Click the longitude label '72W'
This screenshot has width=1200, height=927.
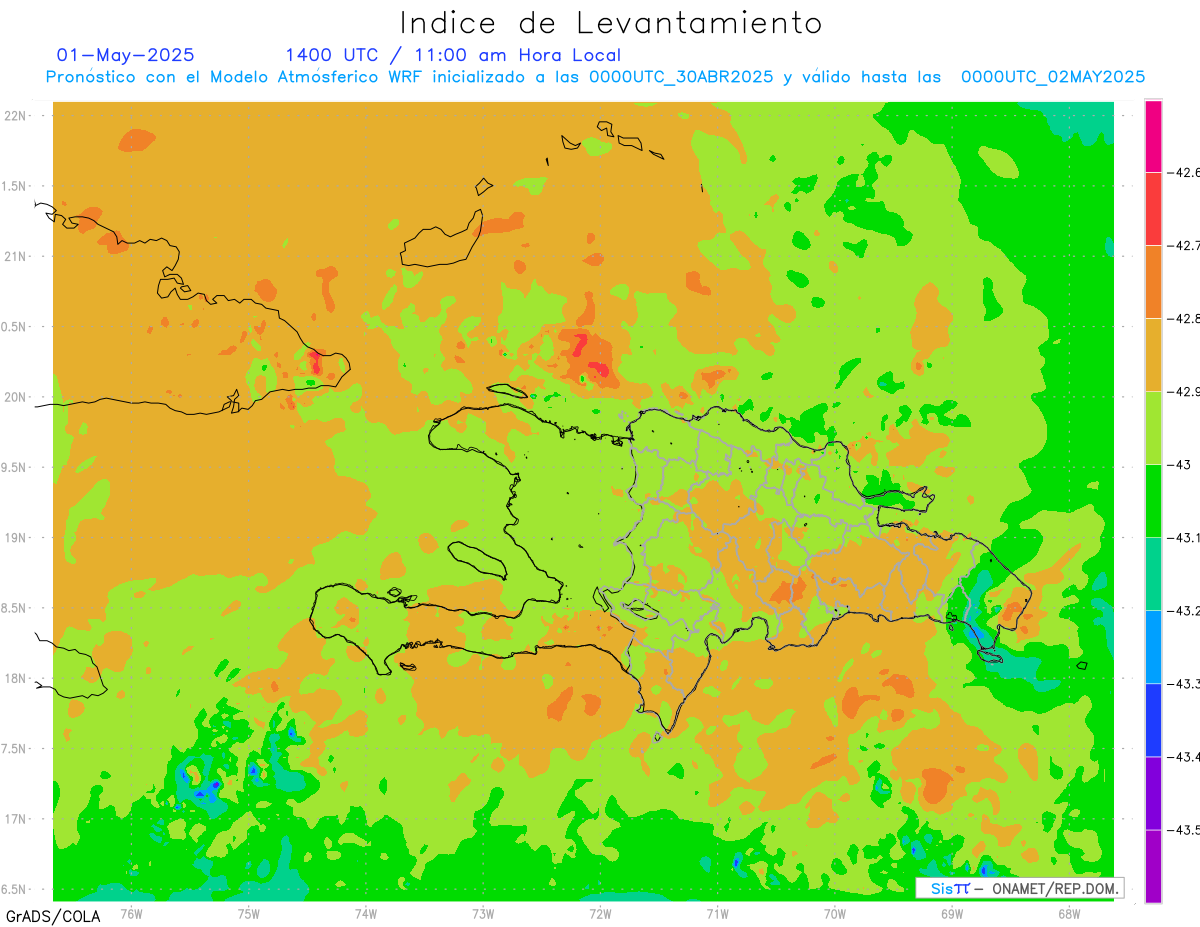(x=600, y=913)
